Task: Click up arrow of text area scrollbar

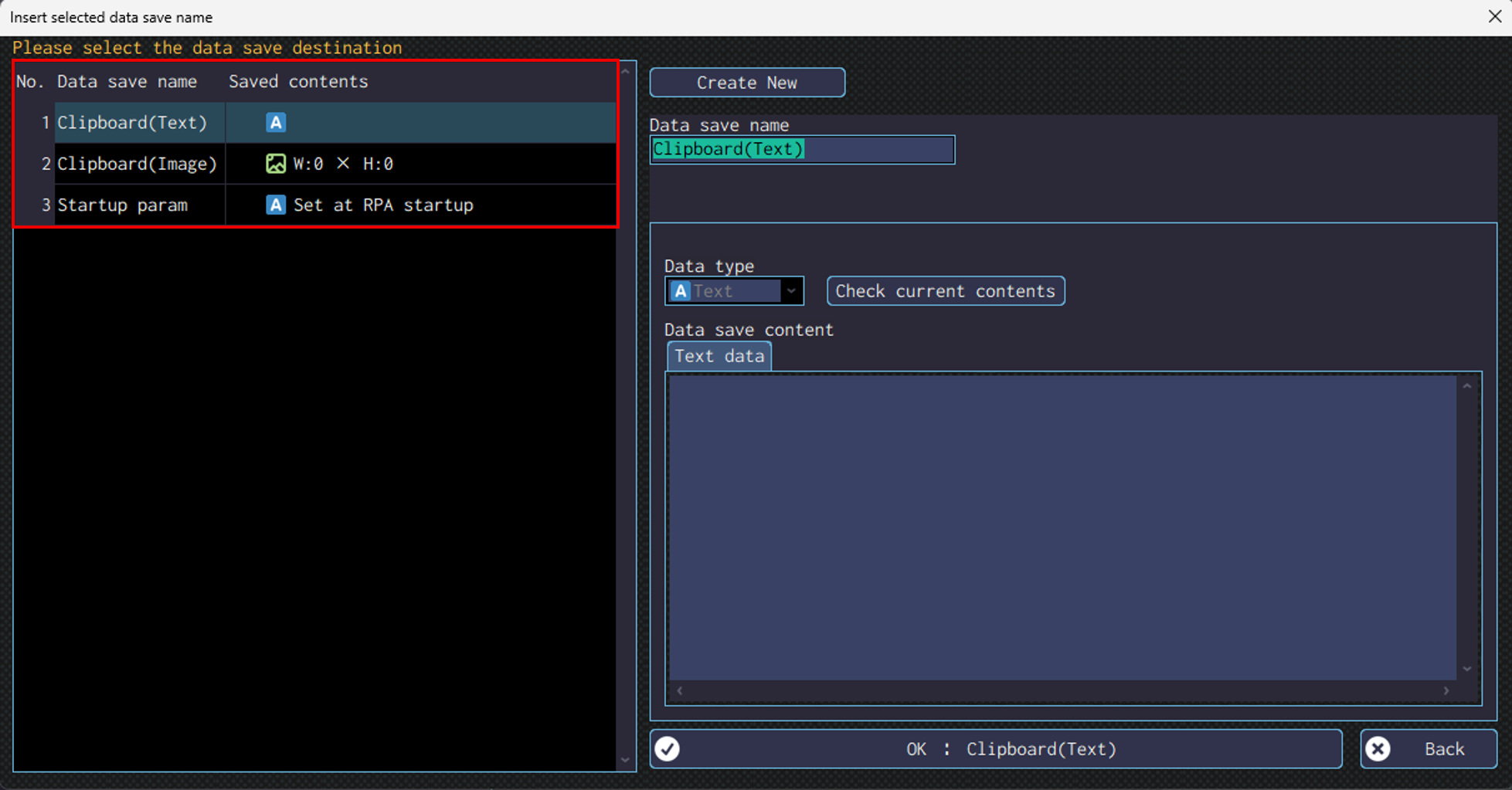Action: [x=1467, y=386]
